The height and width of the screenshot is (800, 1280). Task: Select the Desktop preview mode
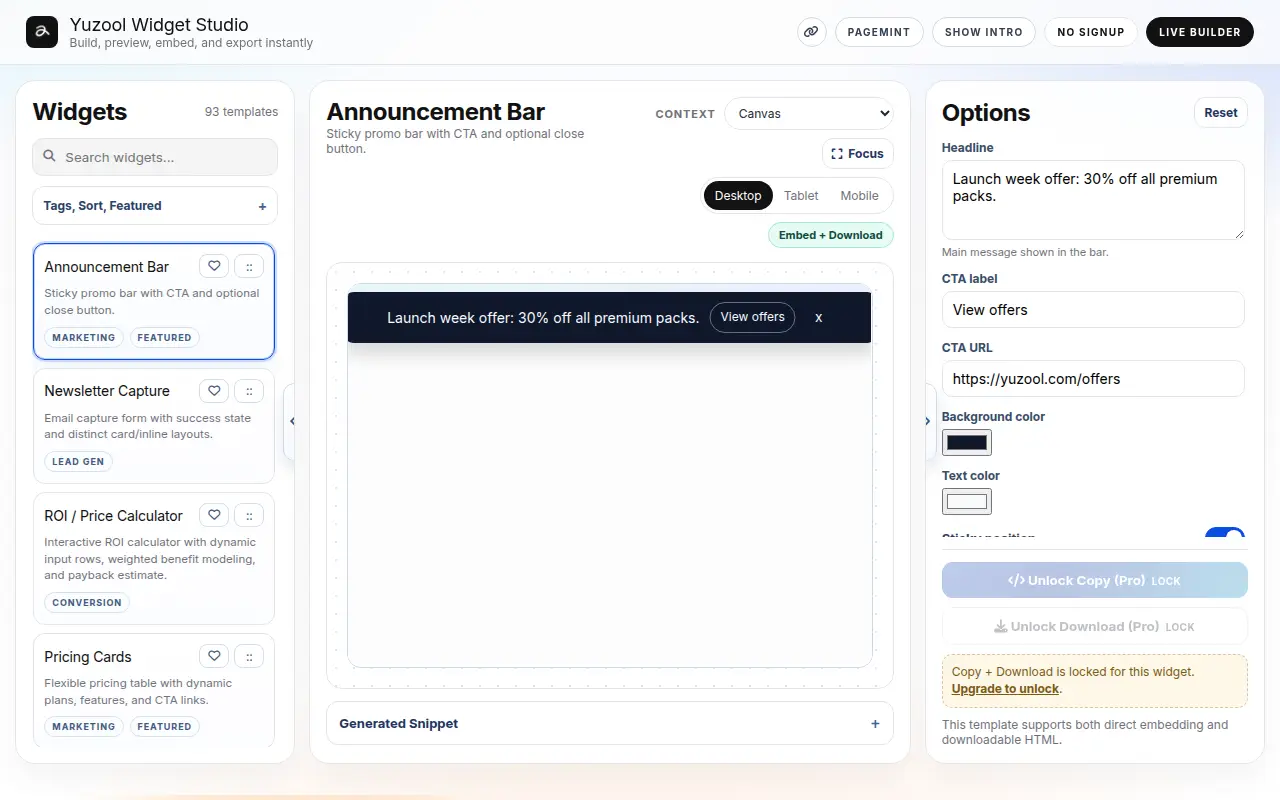point(738,196)
